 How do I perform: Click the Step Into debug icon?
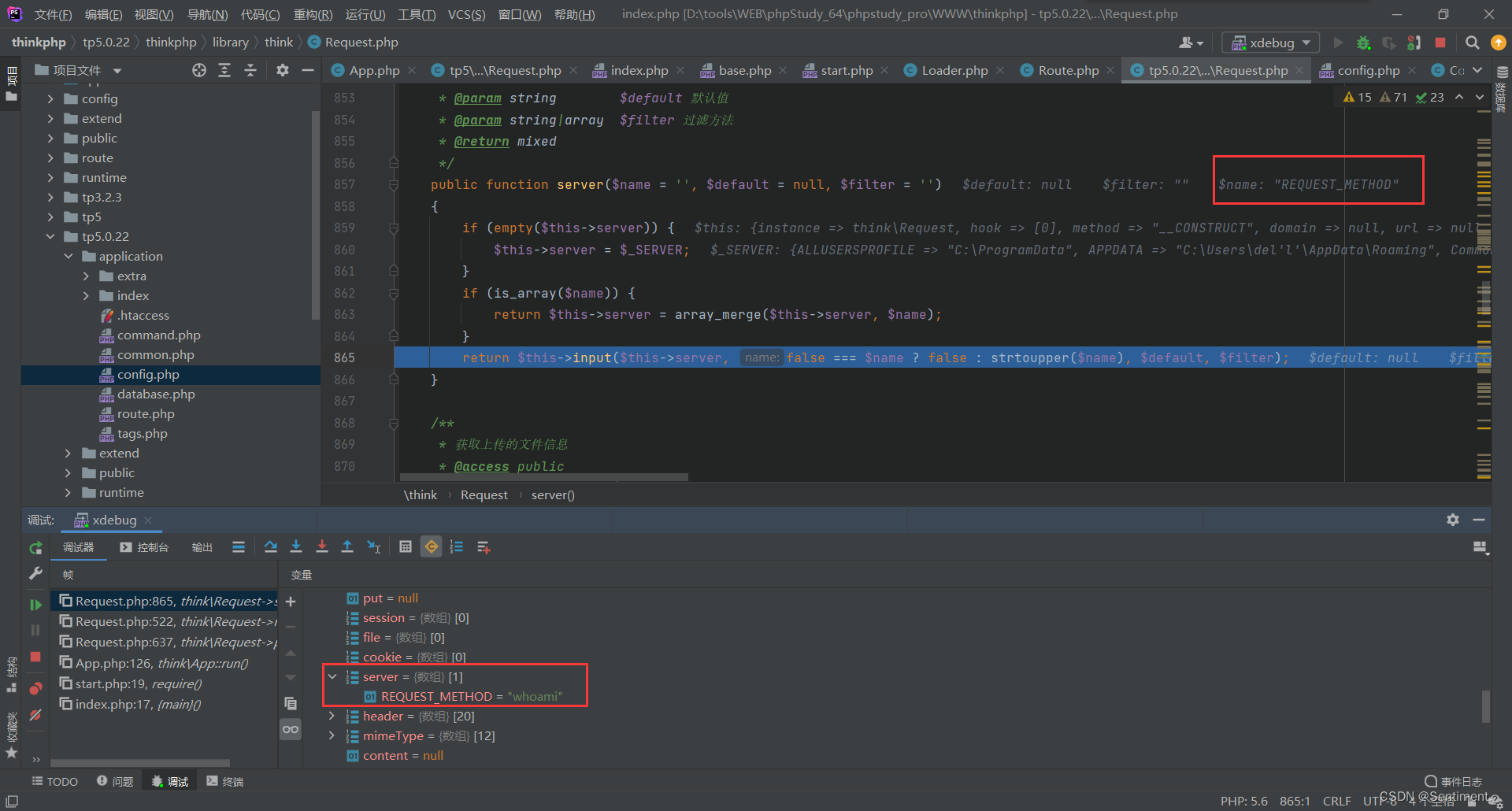[x=296, y=546]
